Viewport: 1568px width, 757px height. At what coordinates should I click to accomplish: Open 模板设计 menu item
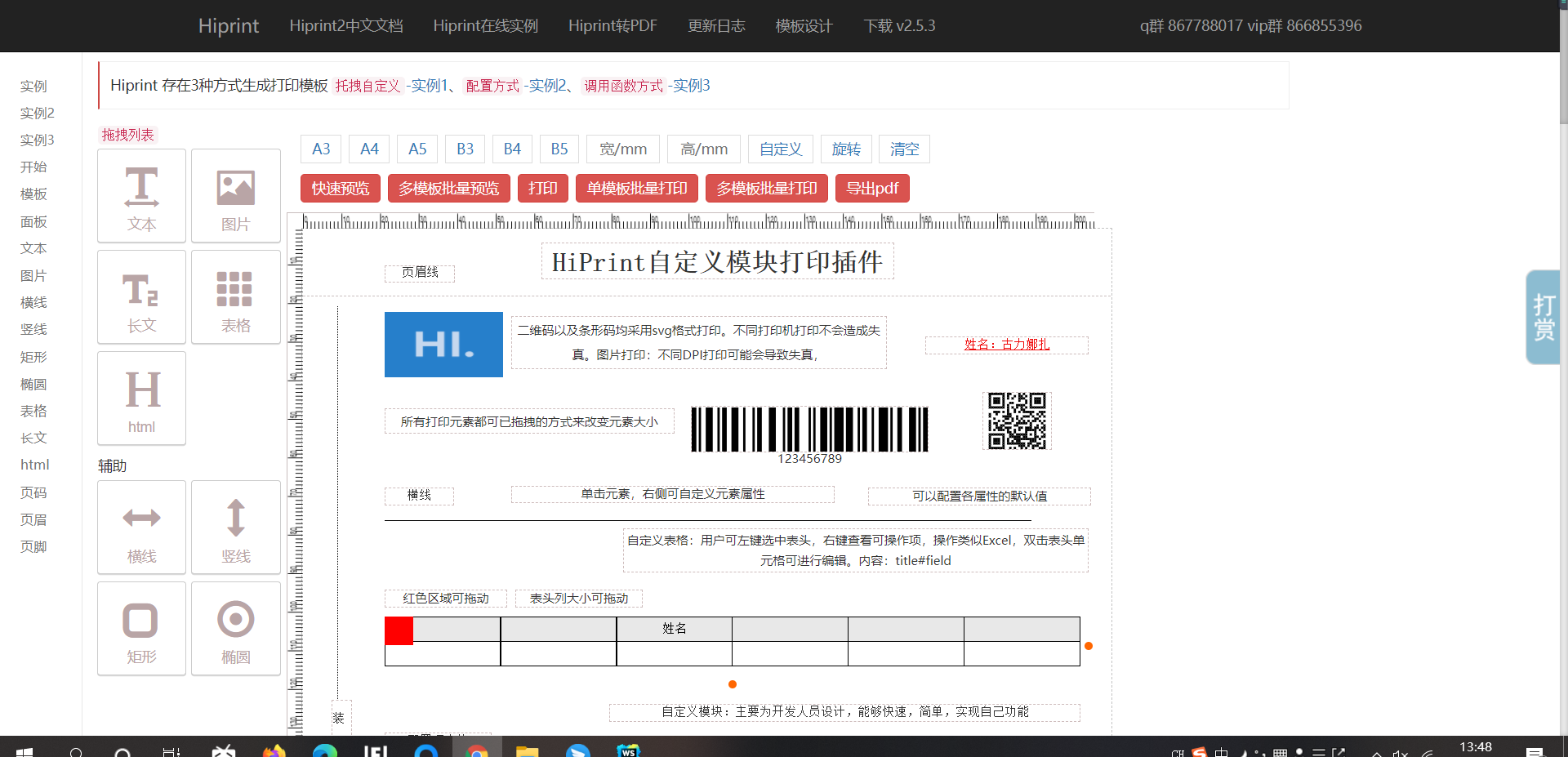click(x=804, y=25)
